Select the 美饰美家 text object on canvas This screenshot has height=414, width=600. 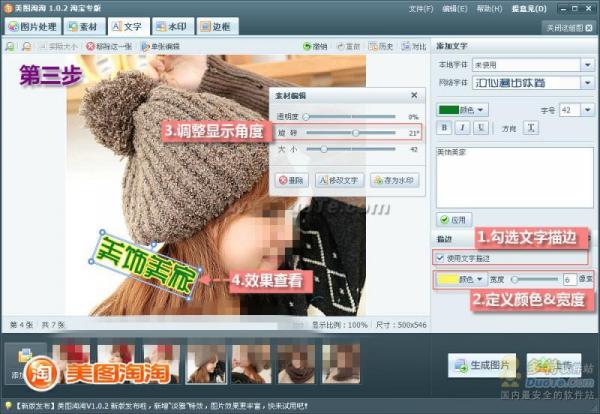pyautogui.click(x=144, y=266)
